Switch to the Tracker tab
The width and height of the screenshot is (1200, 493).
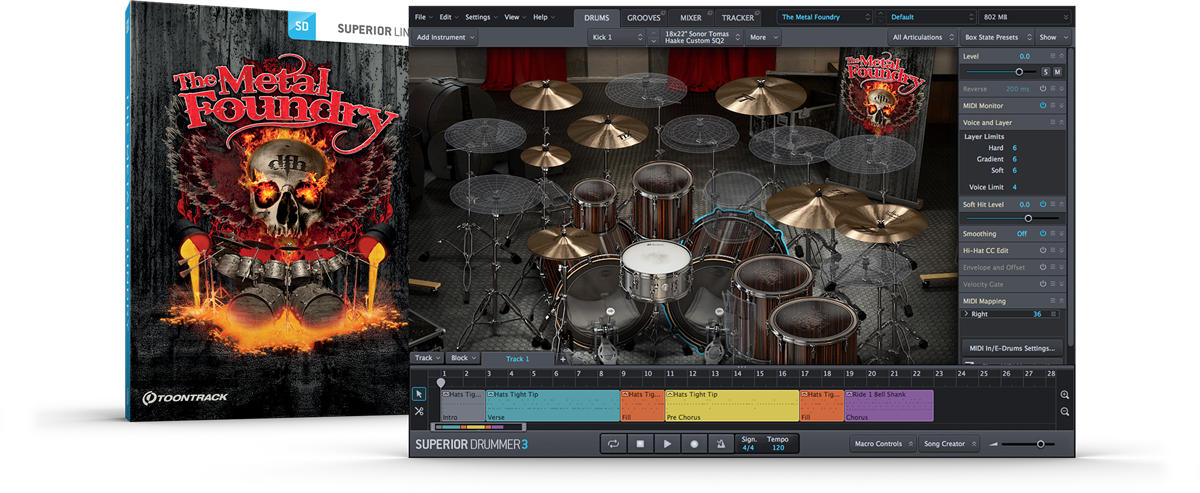pos(739,17)
